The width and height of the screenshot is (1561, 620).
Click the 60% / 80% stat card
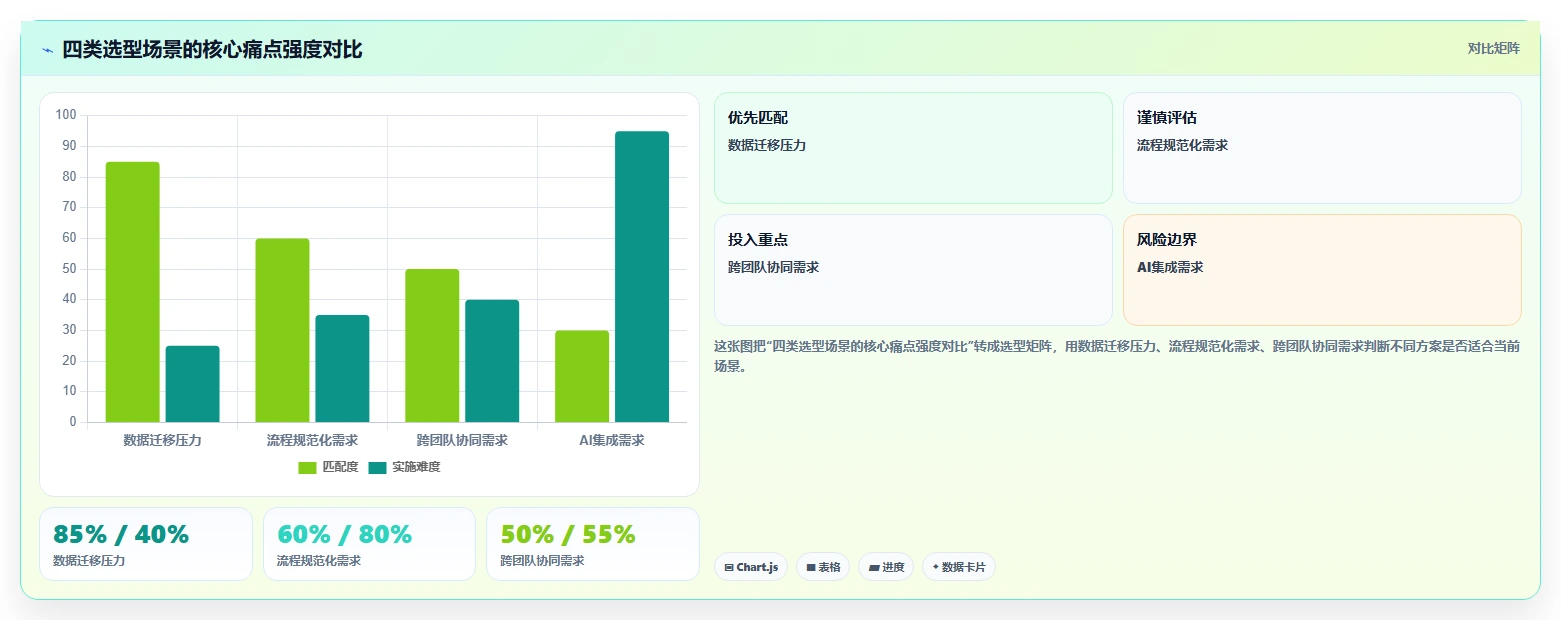[369, 544]
